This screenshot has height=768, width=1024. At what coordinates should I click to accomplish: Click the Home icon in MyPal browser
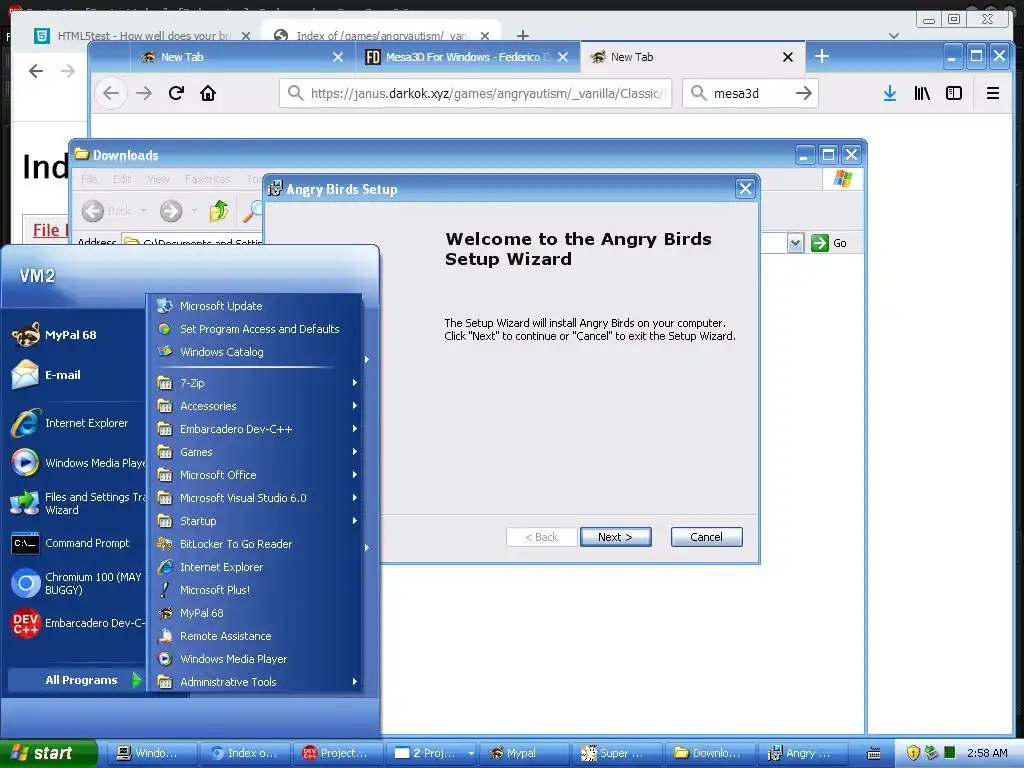[208, 93]
